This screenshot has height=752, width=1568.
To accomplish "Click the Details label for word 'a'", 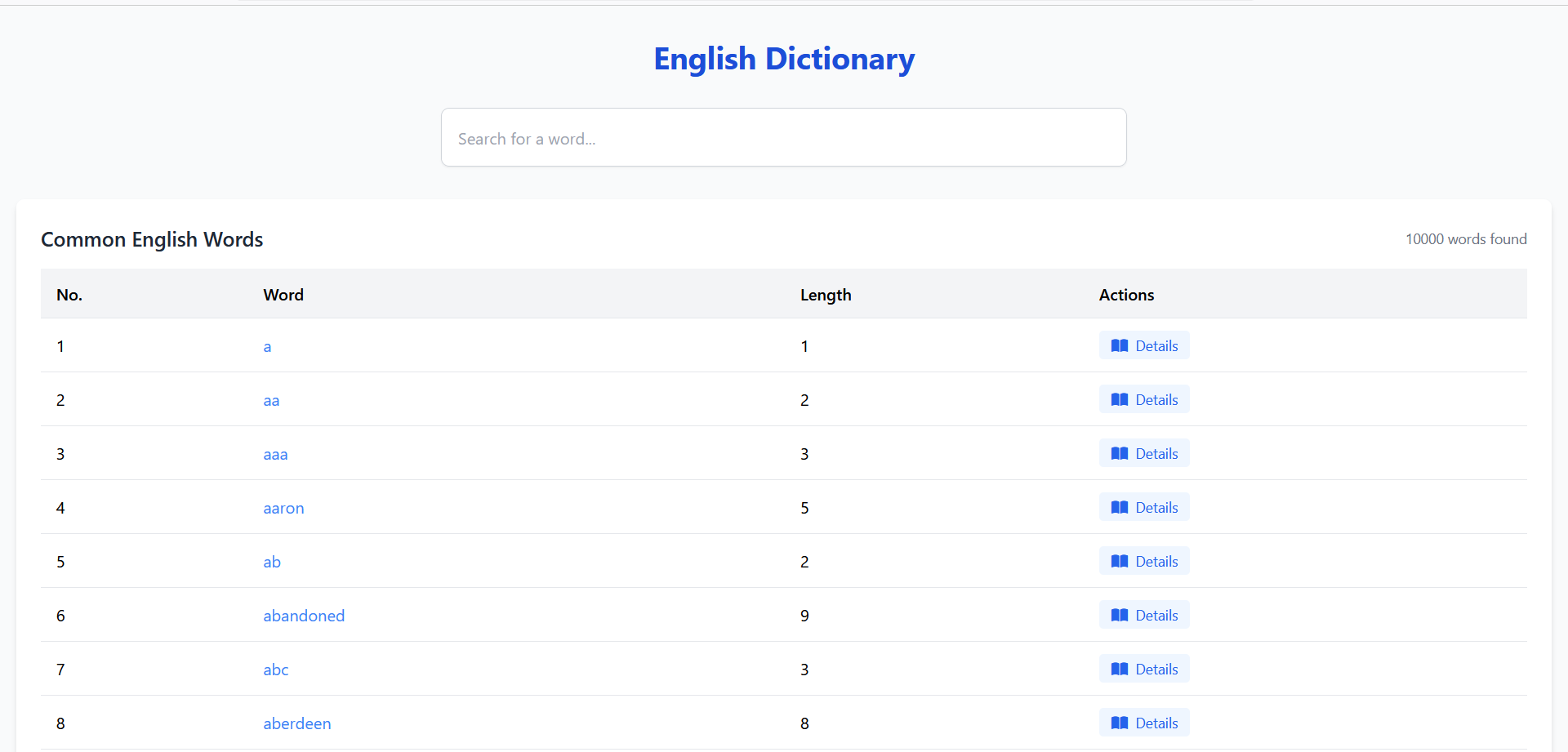I will [x=1156, y=346].
